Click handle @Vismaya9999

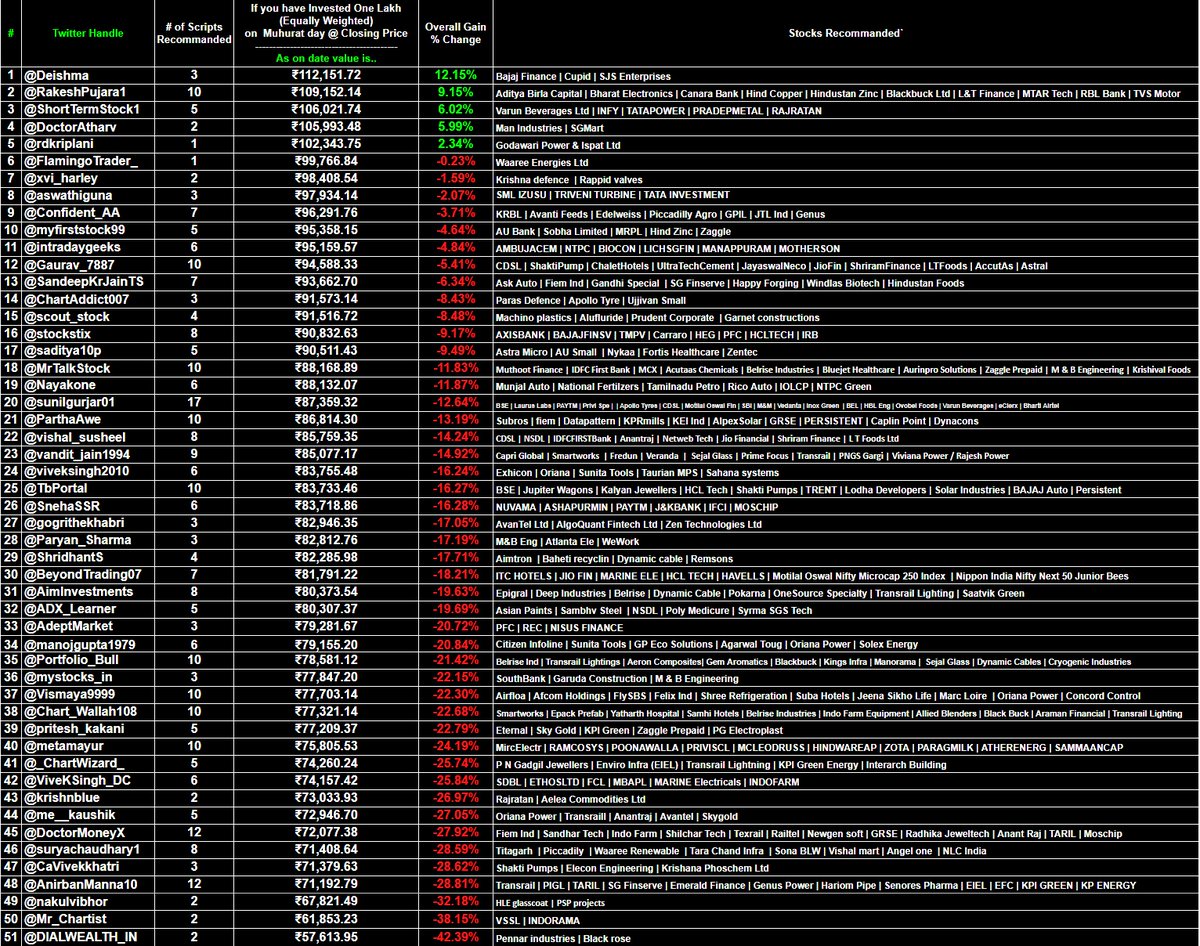68,696
